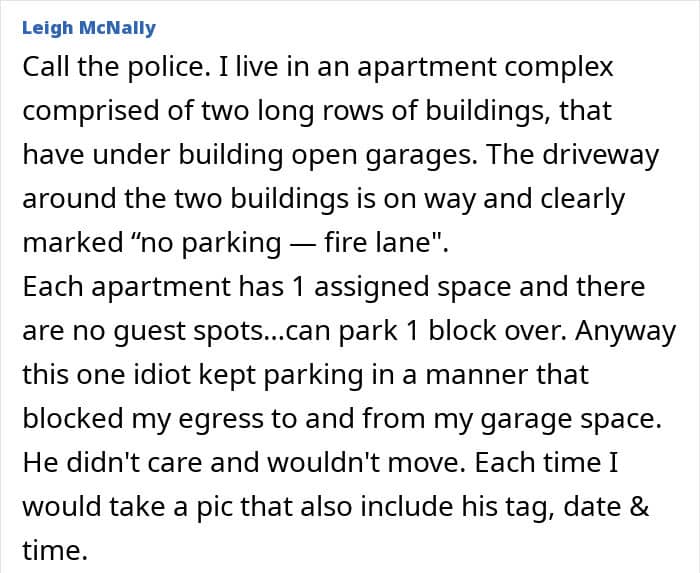Click the phrase "around the two buildings"

[x=185, y=199]
